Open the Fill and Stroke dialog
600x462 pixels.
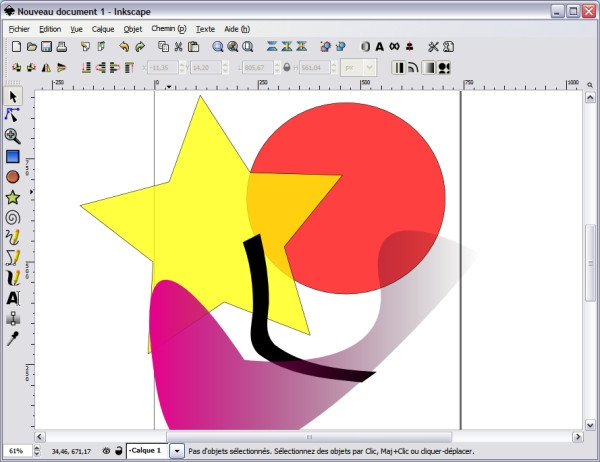[x=365, y=47]
